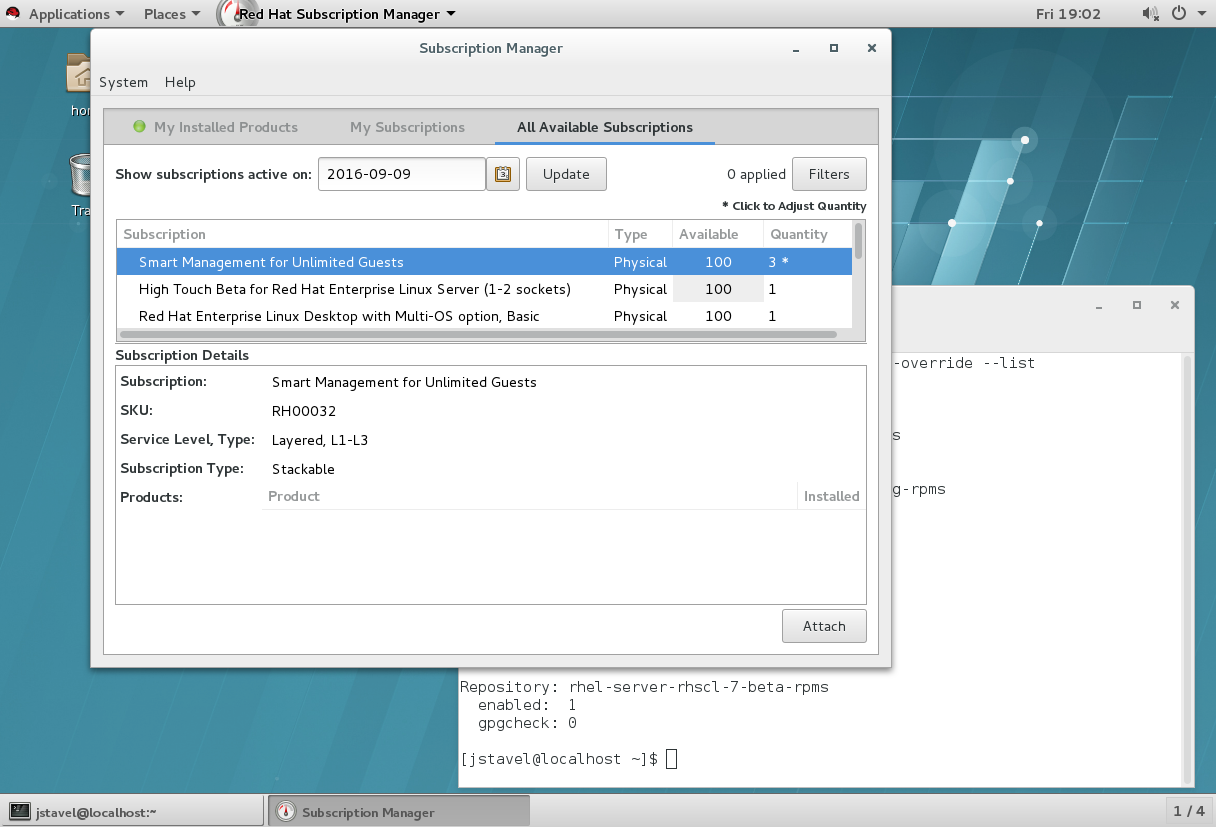Open the Filters button
The image size is (1216, 827).
tap(829, 174)
